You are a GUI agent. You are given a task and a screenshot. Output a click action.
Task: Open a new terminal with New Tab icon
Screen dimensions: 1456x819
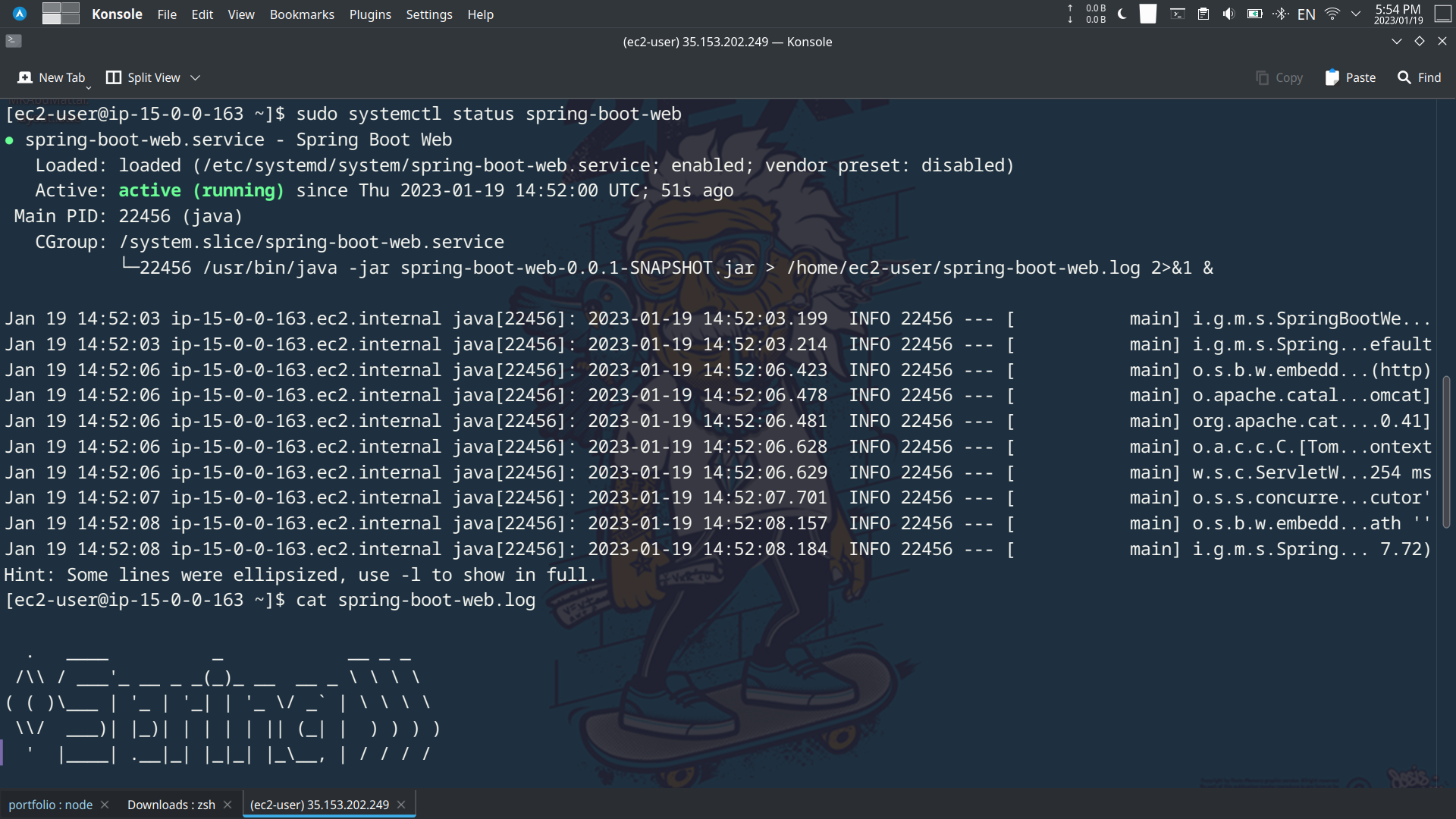25,77
